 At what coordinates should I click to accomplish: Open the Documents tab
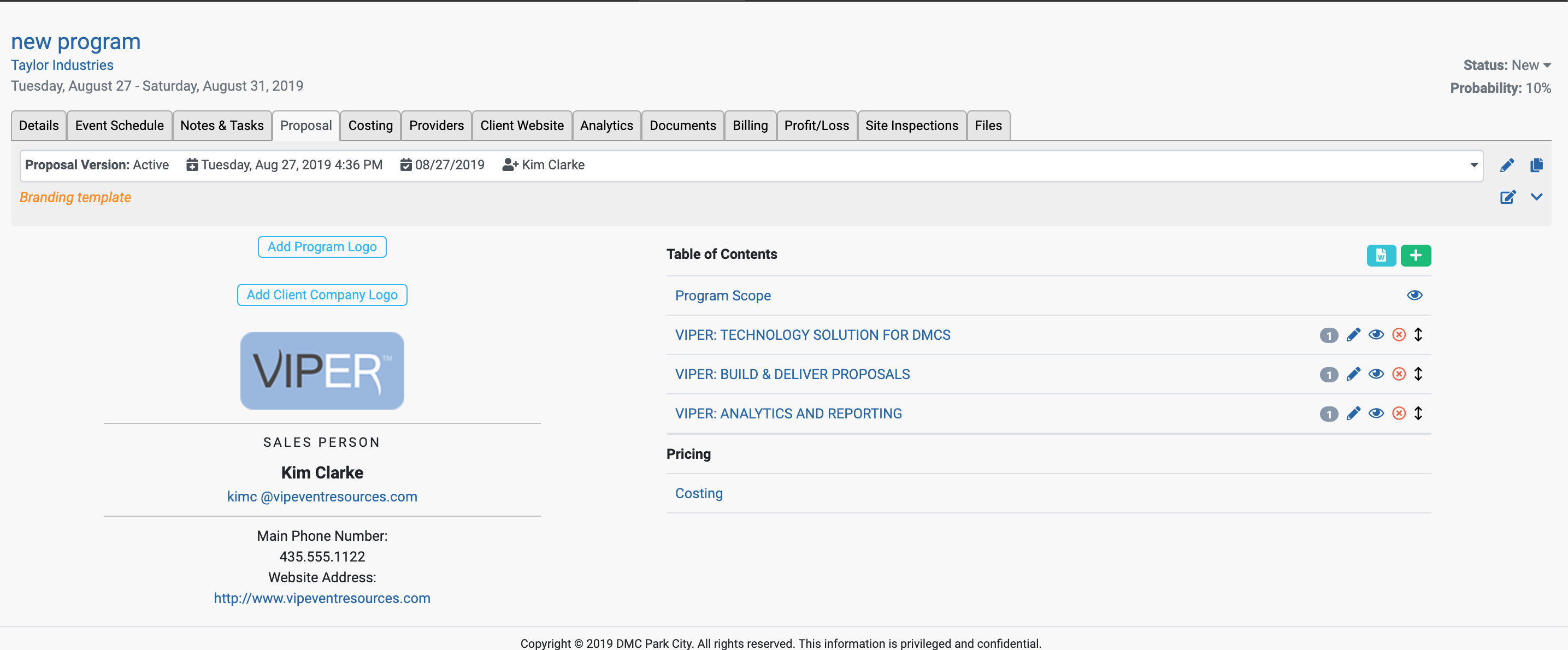(682, 126)
